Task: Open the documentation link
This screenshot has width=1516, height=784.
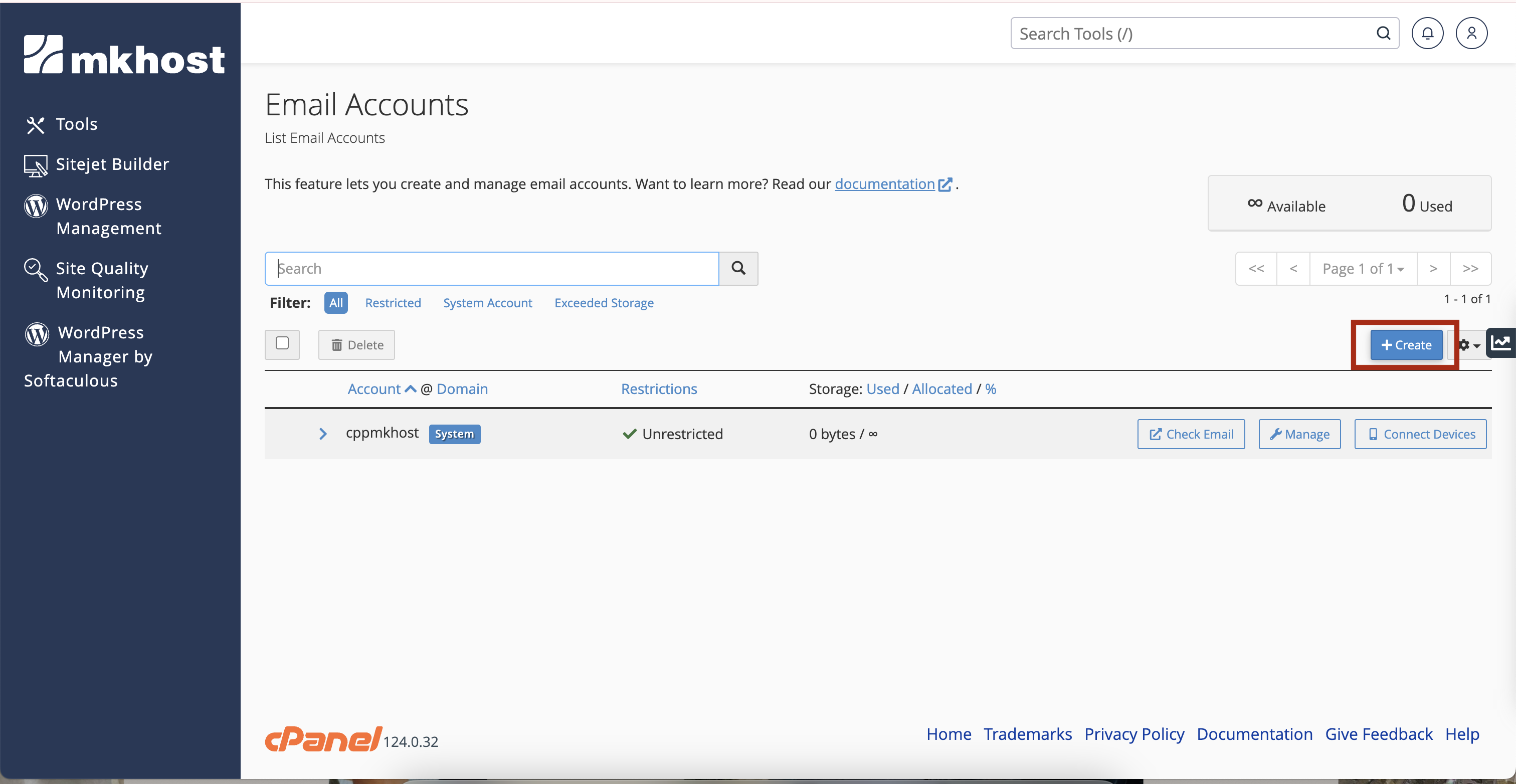Action: 884,183
